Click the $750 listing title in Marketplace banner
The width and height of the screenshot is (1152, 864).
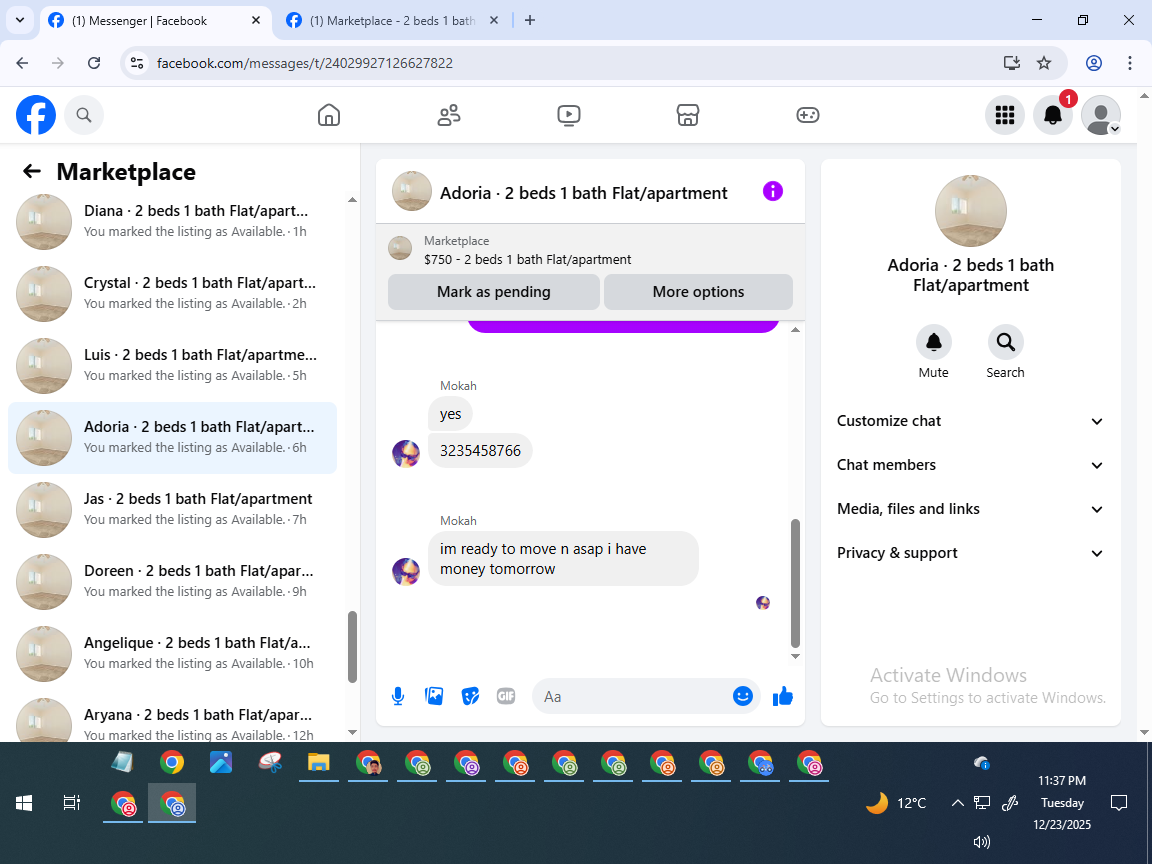(528, 259)
